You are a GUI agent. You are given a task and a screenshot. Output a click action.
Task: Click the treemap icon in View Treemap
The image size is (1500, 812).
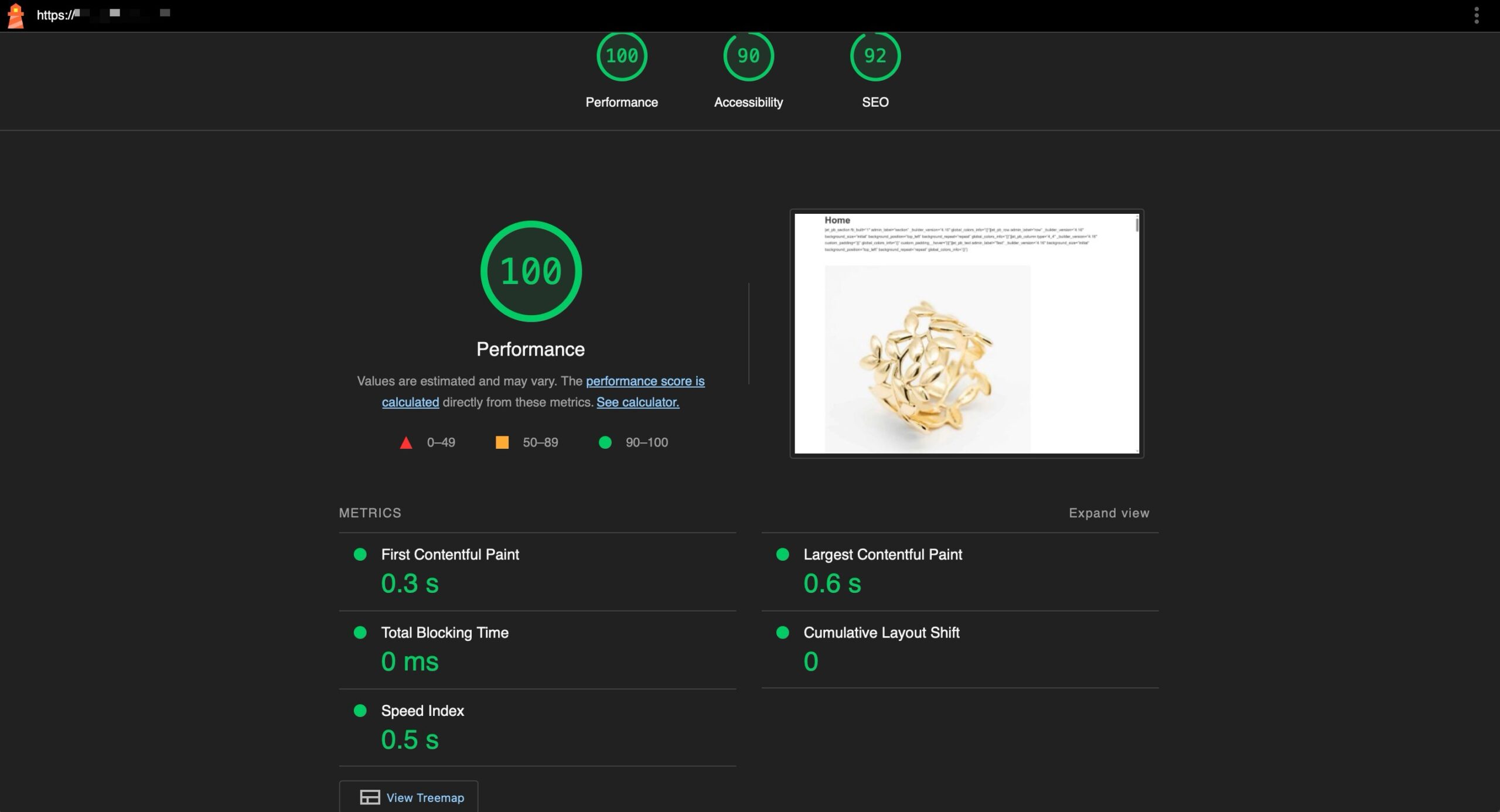[x=370, y=797]
